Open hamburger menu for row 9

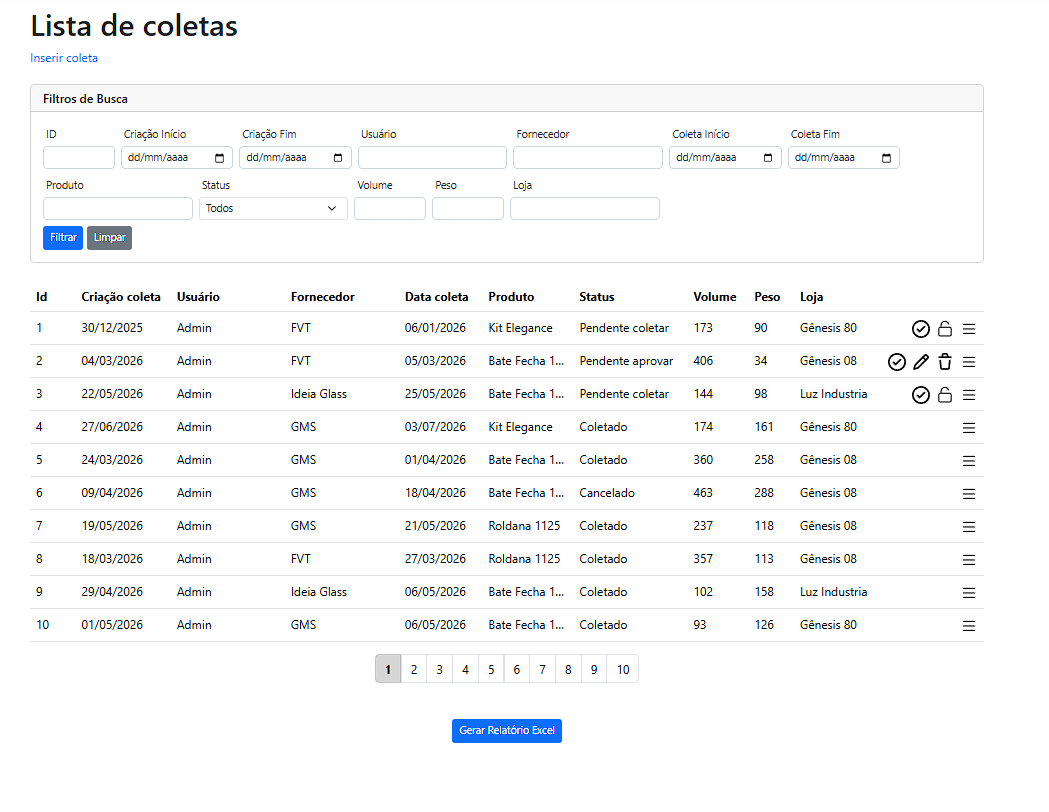(969, 593)
